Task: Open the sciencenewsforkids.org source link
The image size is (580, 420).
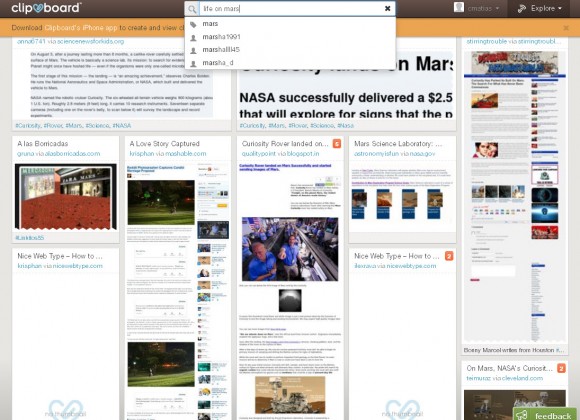Action: point(91,41)
